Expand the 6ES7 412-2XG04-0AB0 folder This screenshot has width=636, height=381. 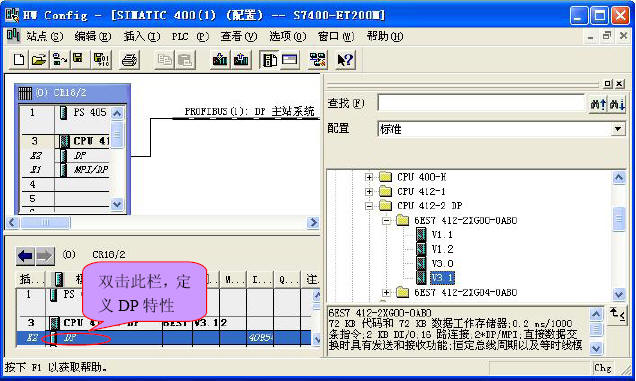tap(386, 292)
